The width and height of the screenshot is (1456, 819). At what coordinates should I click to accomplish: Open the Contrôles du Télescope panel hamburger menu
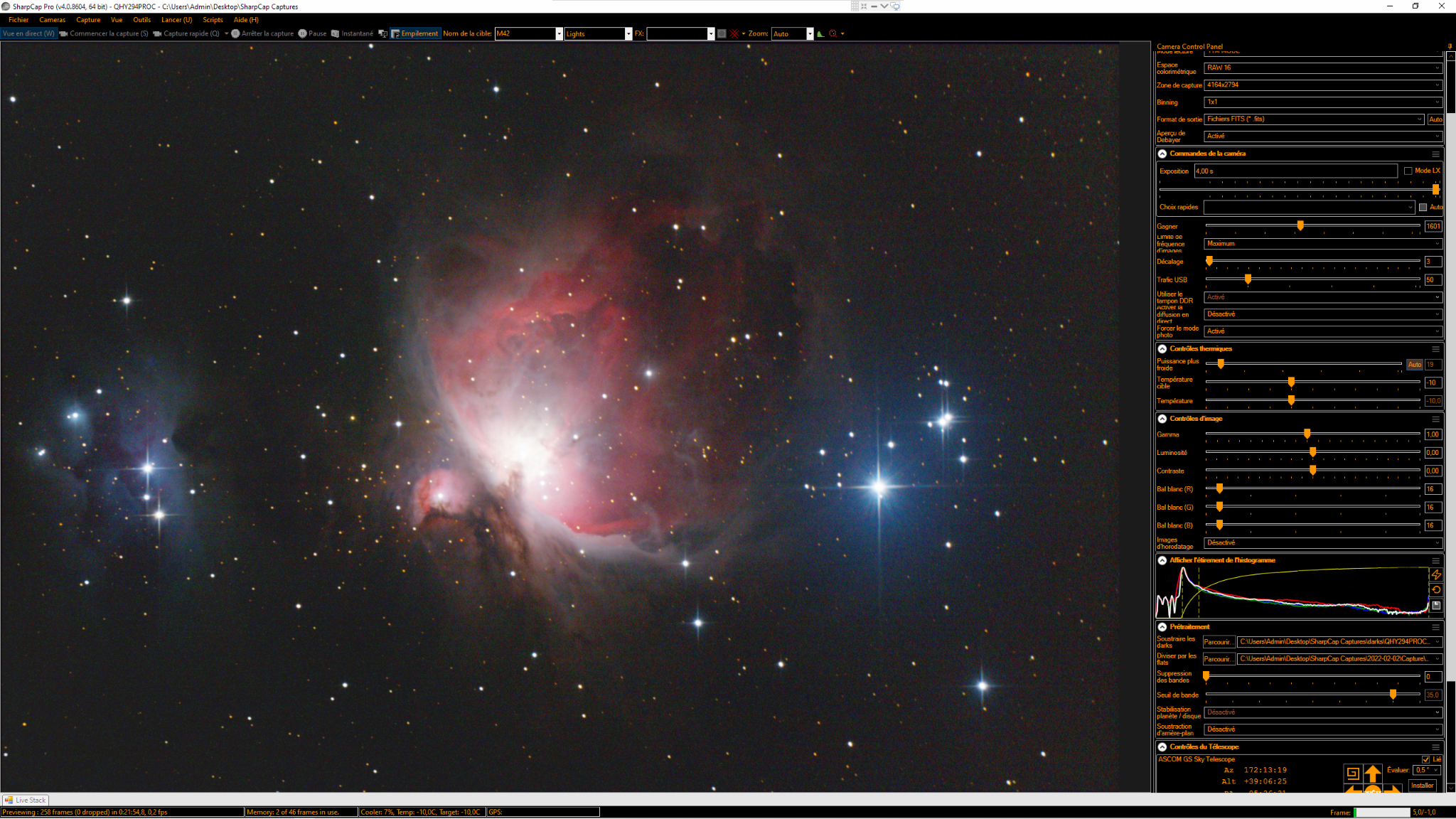point(1435,747)
